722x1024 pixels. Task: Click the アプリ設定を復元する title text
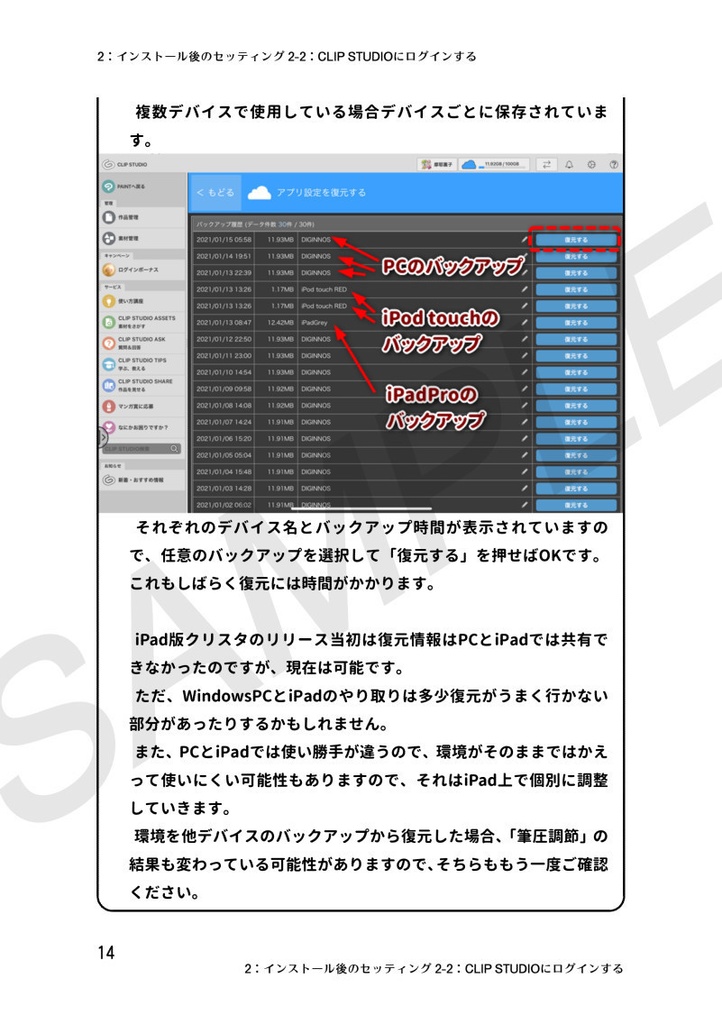[x=321, y=193]
